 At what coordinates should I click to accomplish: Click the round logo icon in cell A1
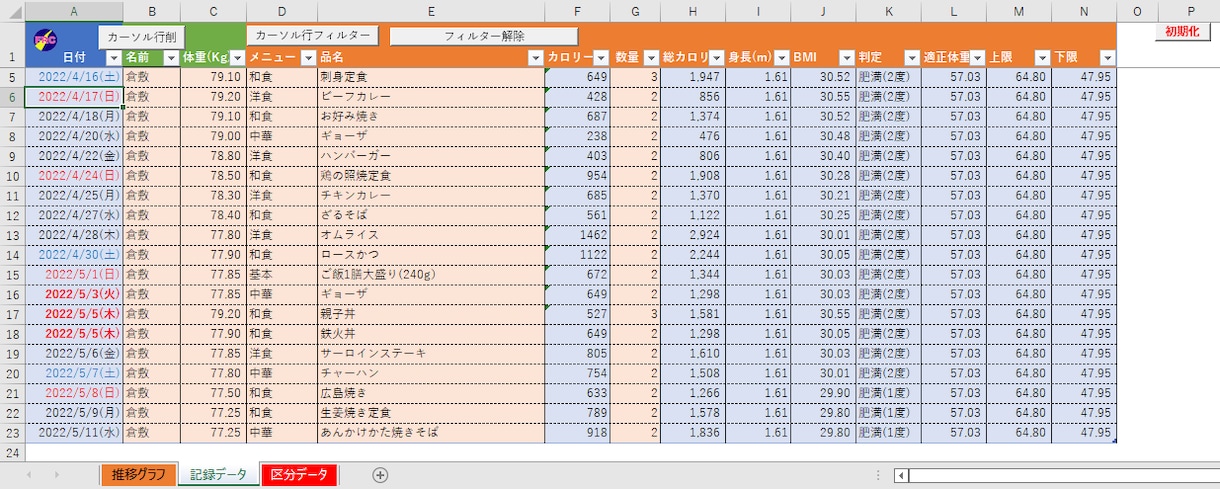(45, 39)
